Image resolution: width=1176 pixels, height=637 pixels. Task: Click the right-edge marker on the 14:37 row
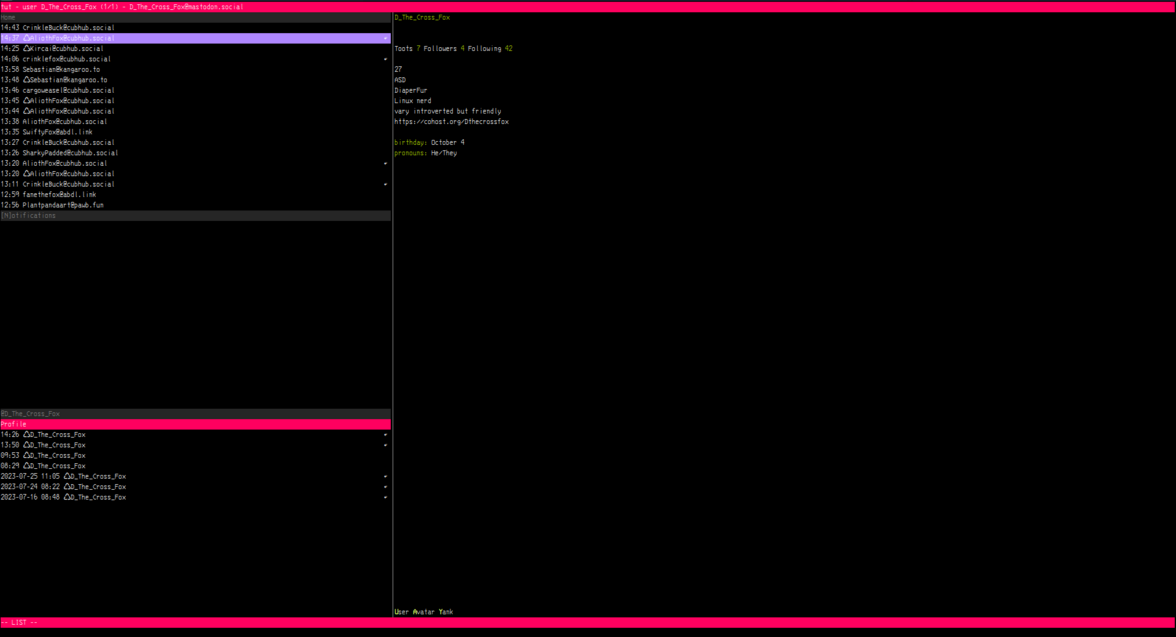(386, 38)
